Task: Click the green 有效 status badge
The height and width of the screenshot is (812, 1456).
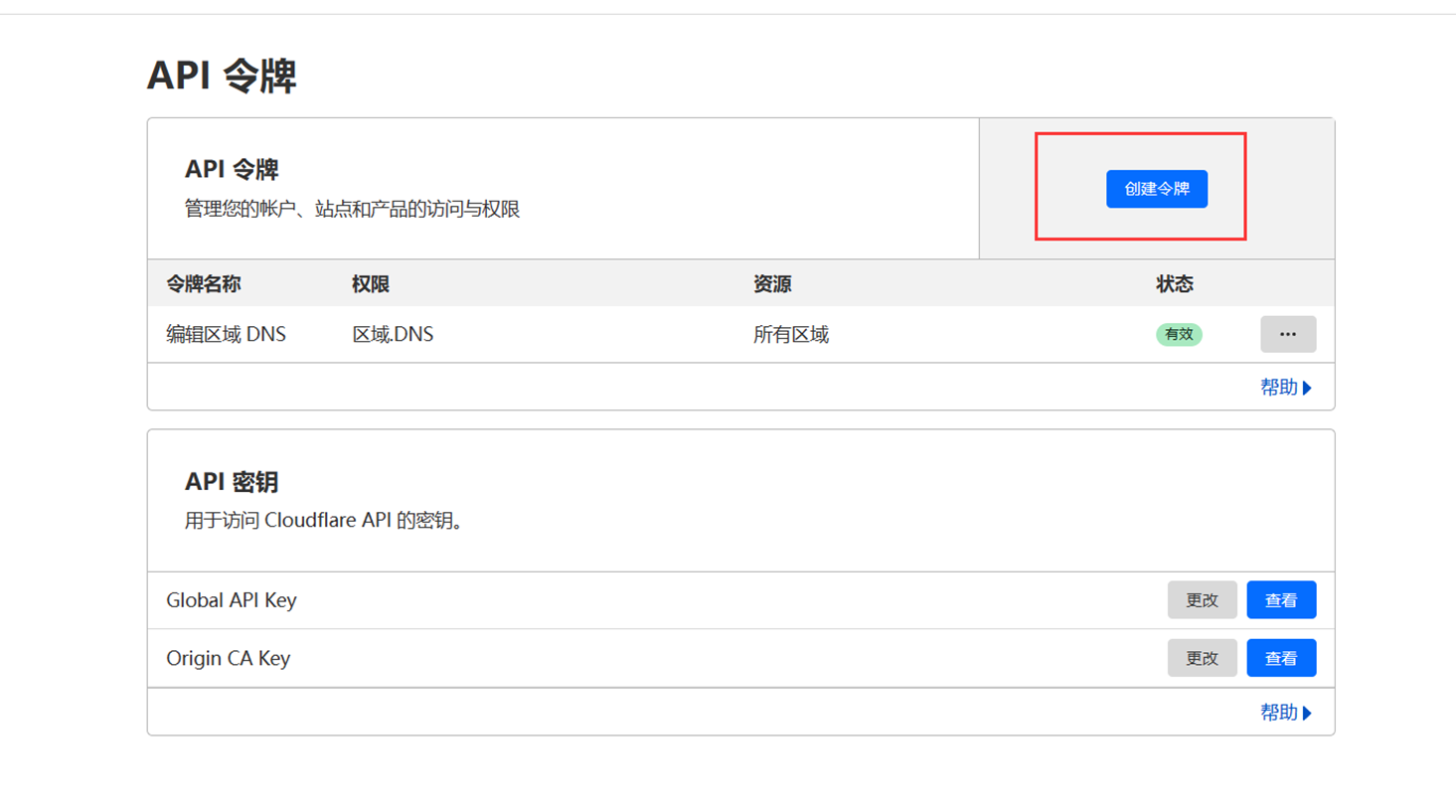Action: 1179,335
